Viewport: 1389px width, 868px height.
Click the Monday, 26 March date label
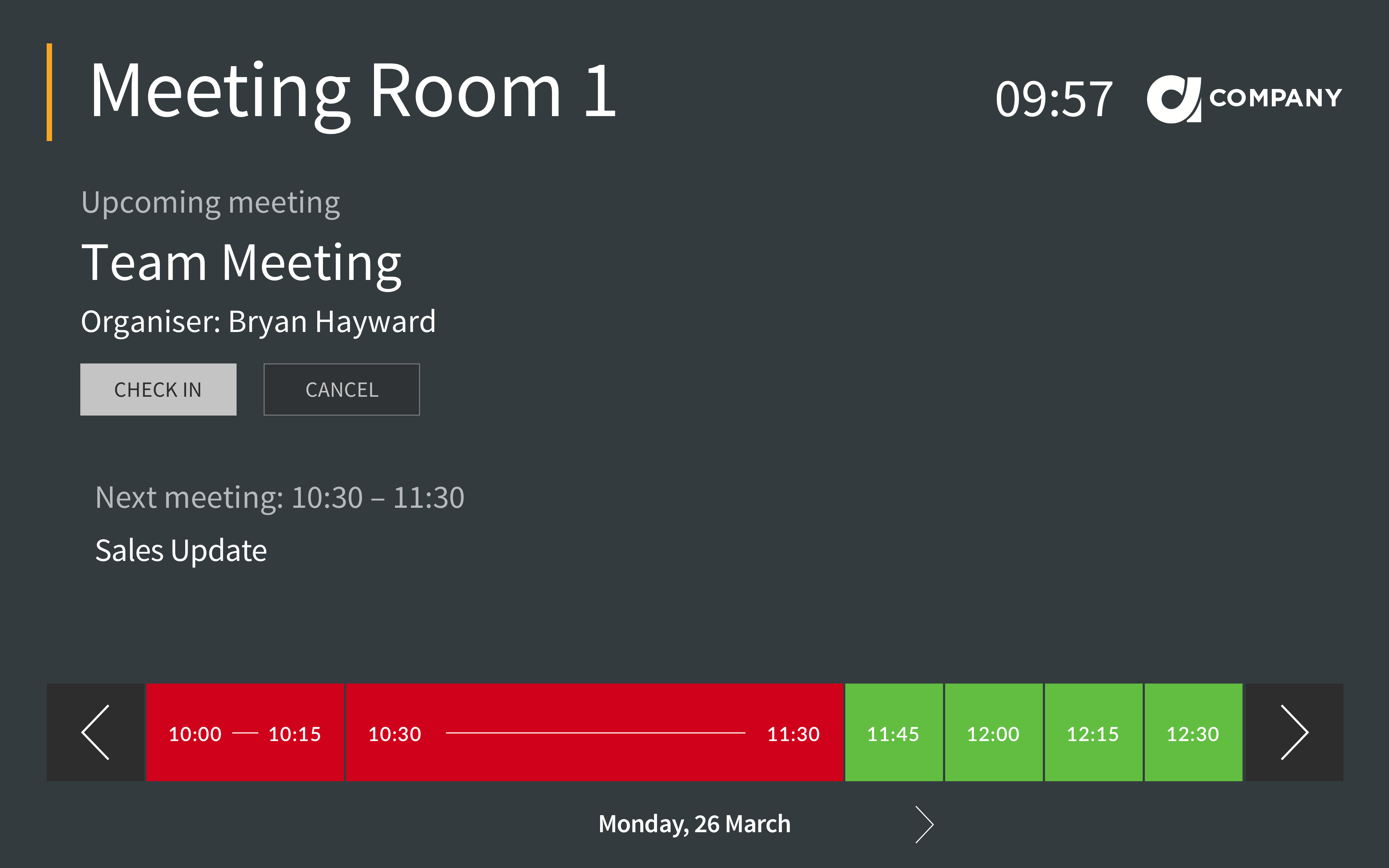[x=694, y=824]
